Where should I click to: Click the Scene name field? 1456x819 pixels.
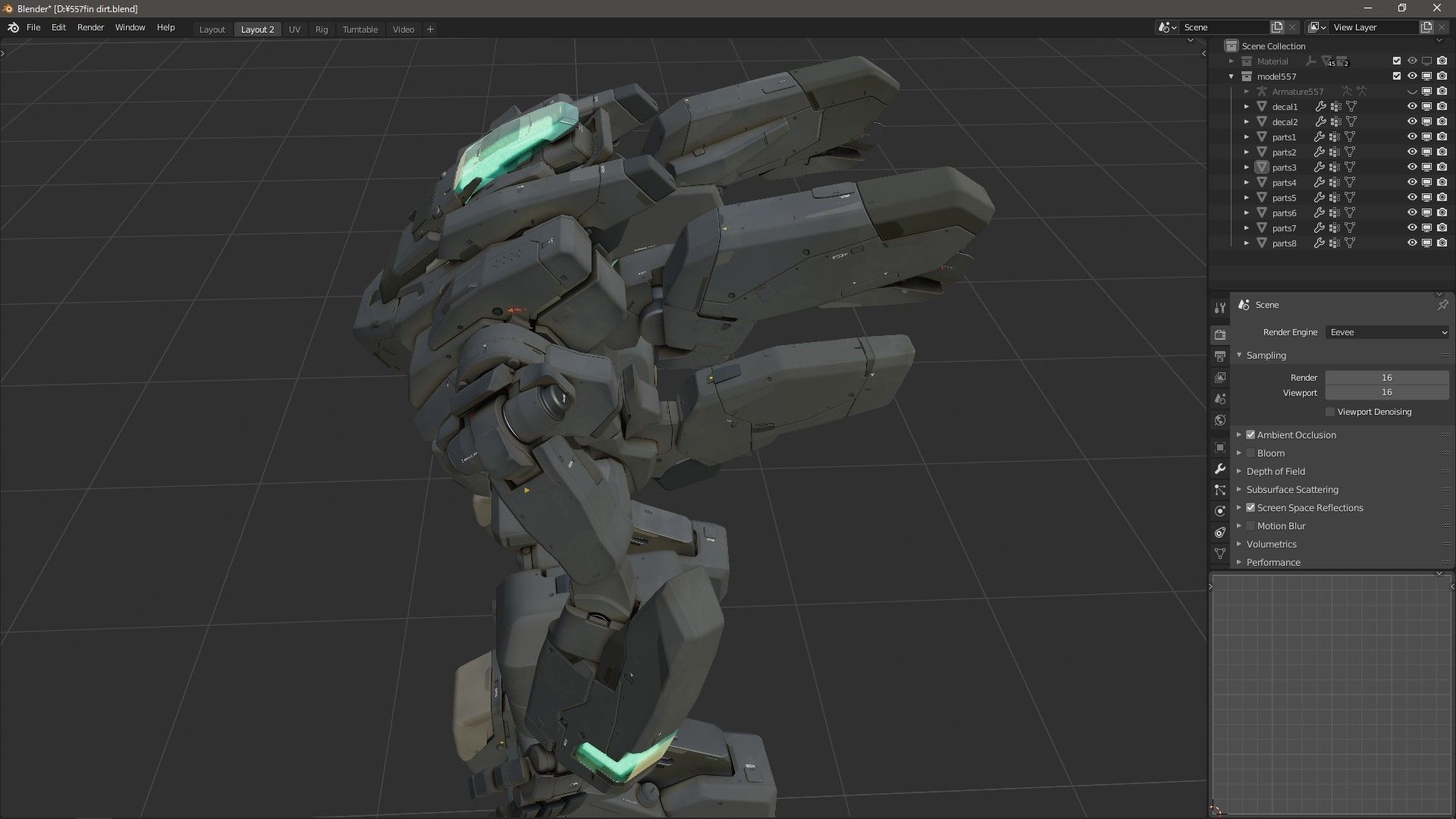1225,27
